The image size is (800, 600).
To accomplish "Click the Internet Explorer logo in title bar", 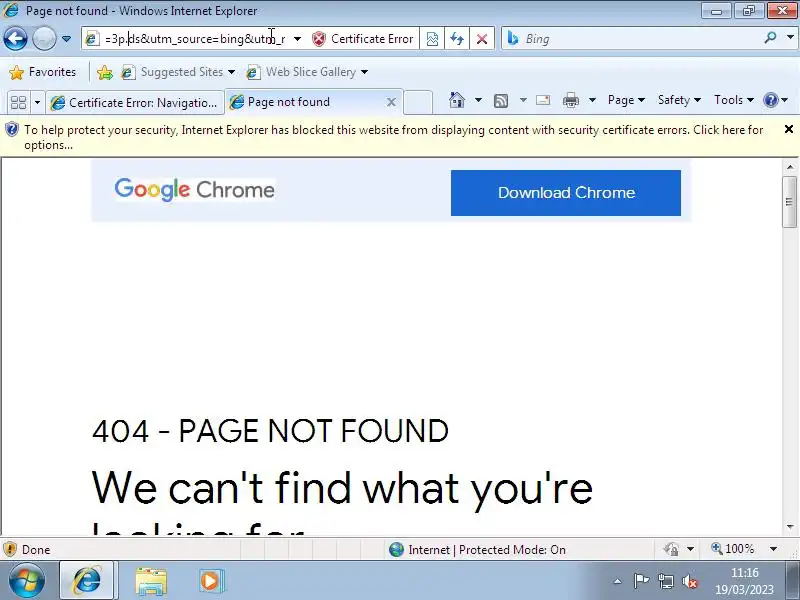I will tap(11, 10).
